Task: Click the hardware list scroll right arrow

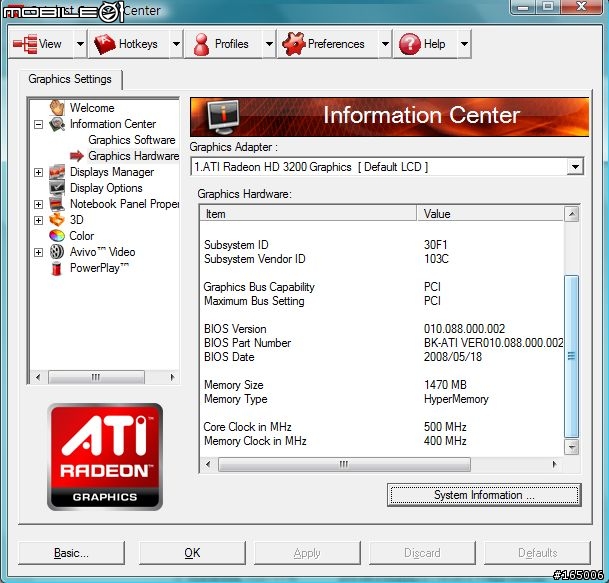Action: [554, 465]
